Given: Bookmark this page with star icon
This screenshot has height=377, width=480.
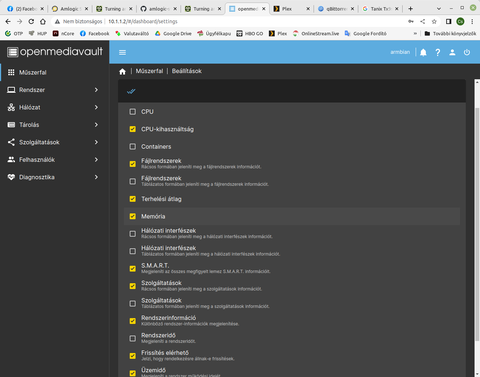Looking at the screenshot, I should click(434, 21).
